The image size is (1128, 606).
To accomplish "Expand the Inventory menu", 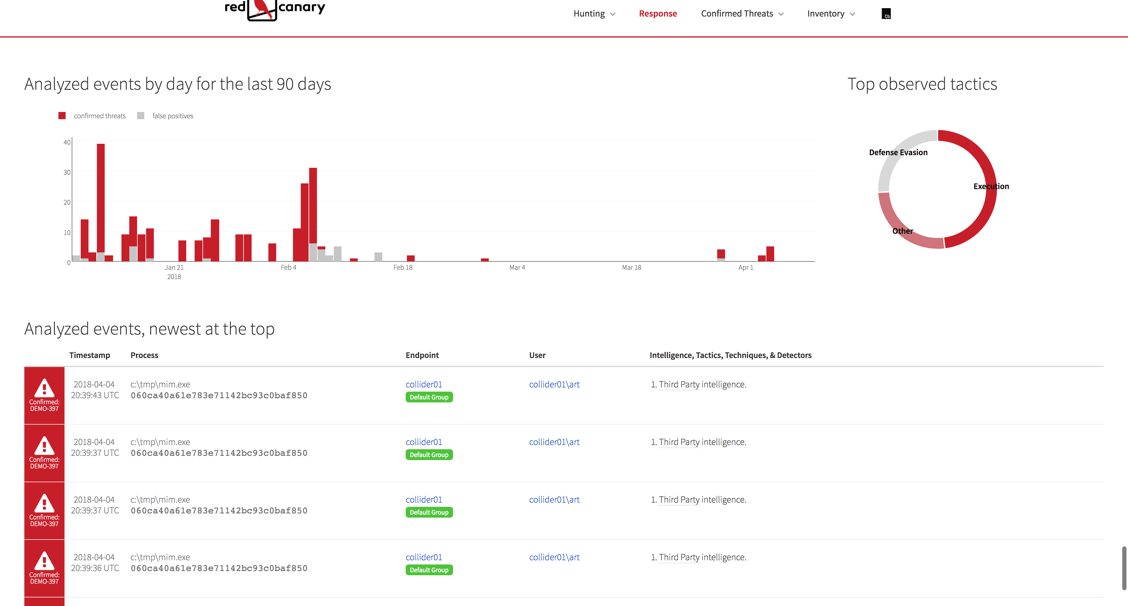I will tap(831, 14).
